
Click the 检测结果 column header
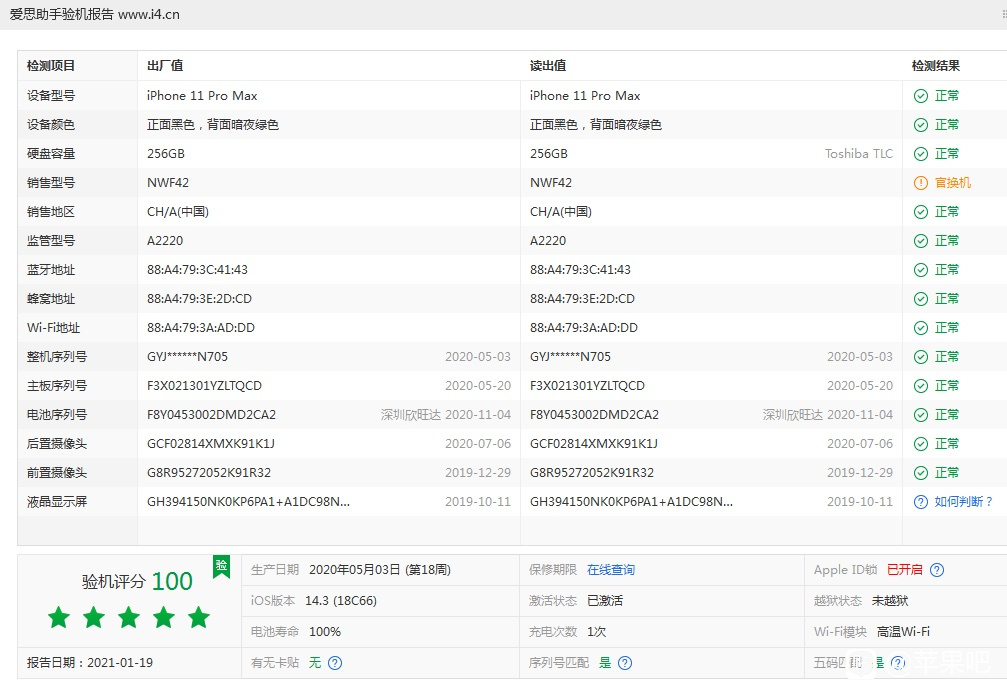click(x=936, y=65)
